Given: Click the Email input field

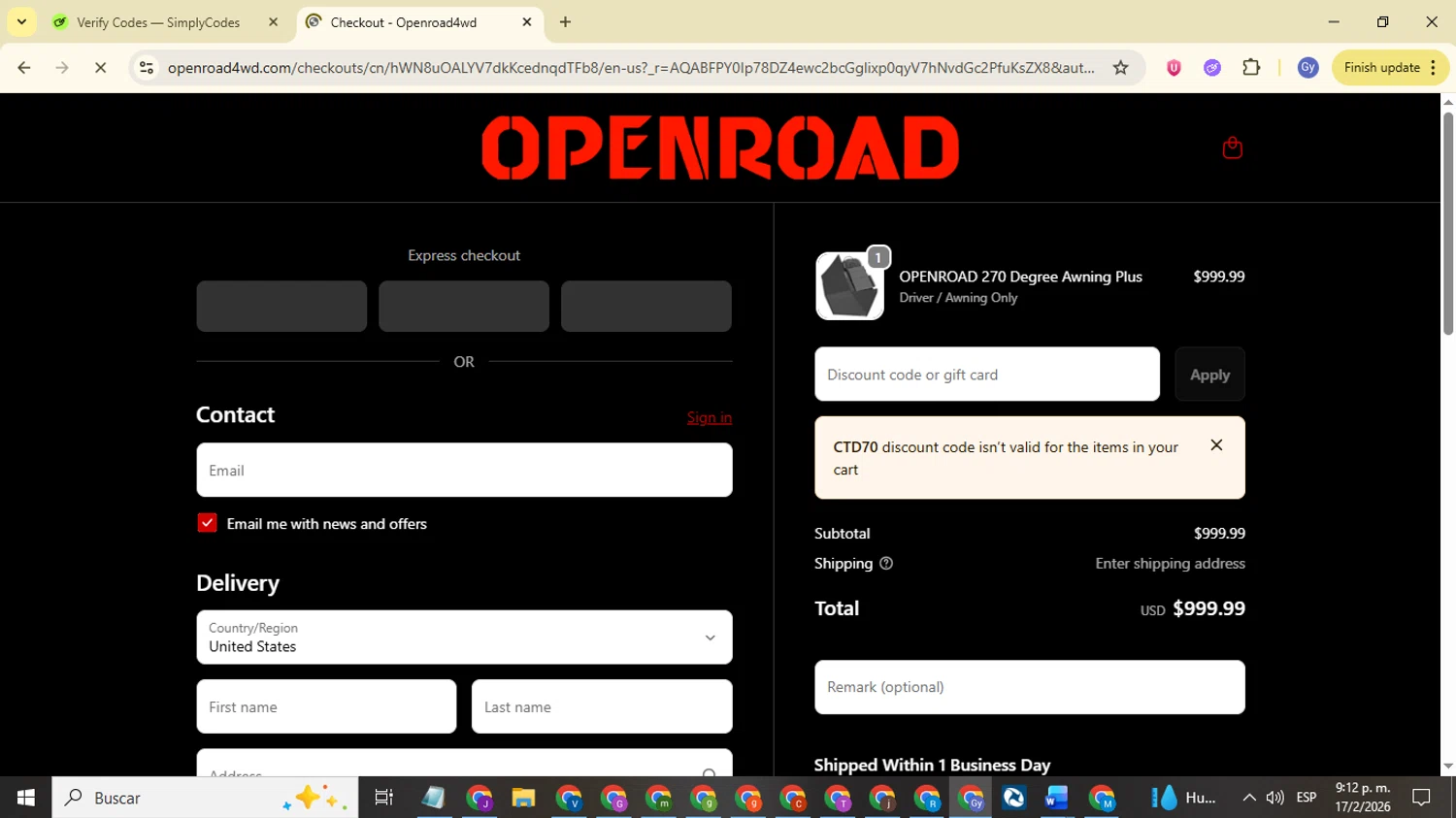Looking at the screenshot, I should point(464,471).
